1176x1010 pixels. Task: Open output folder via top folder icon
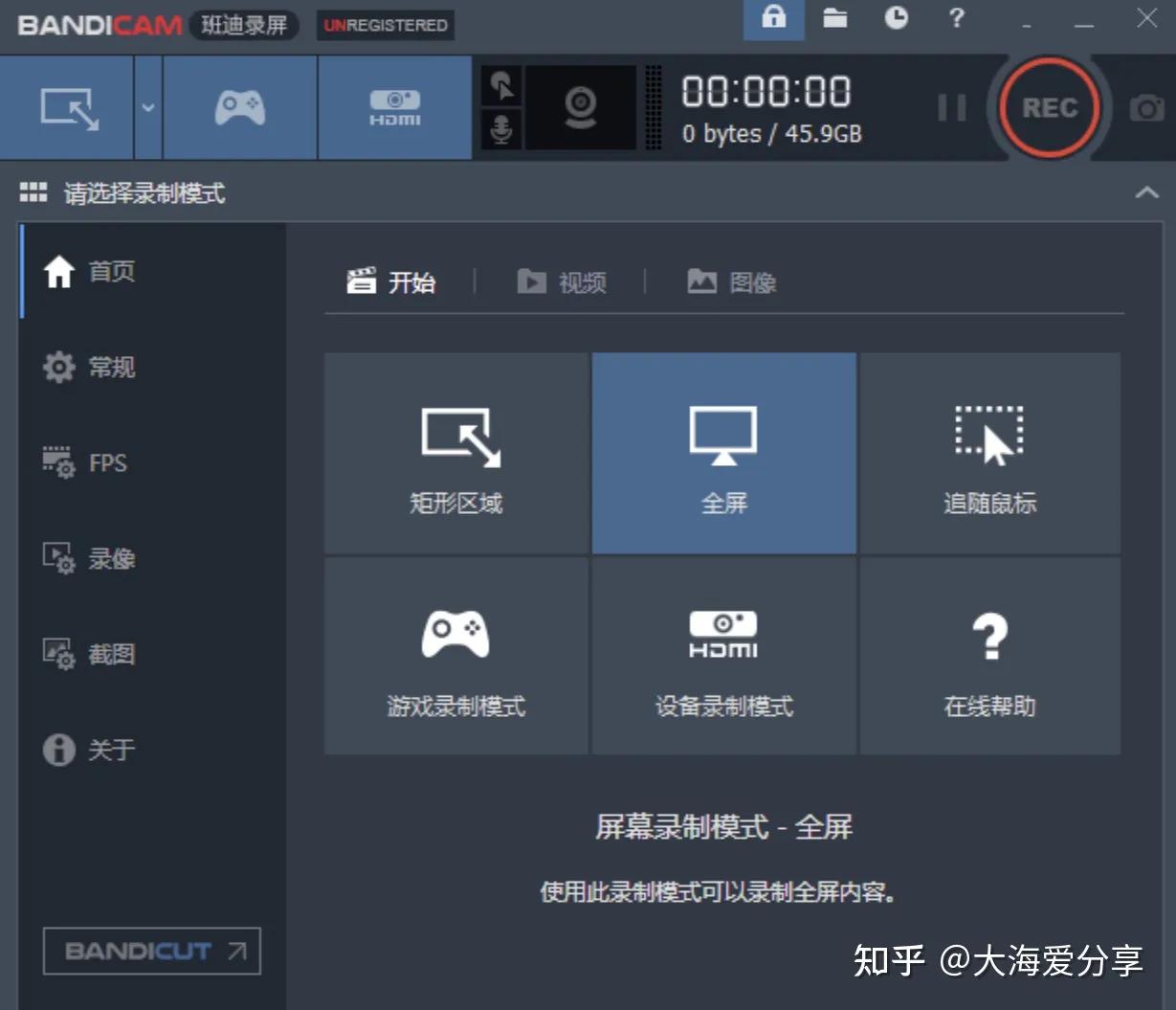(x=834, y=18)
